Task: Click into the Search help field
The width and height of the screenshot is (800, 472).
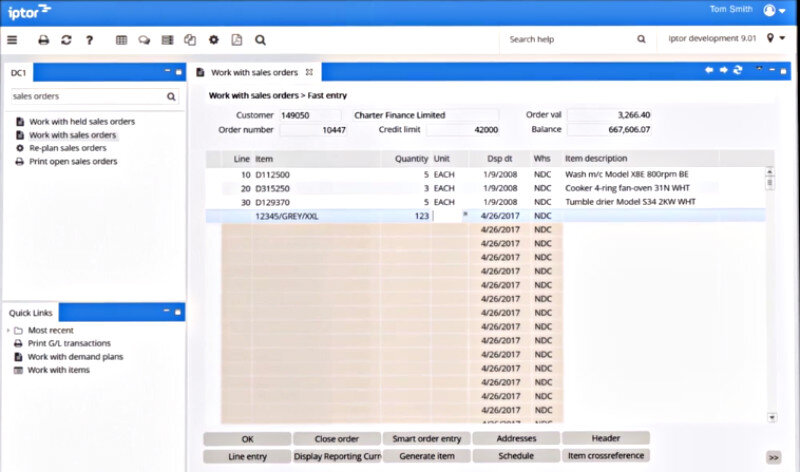Action: coord(568,40)
